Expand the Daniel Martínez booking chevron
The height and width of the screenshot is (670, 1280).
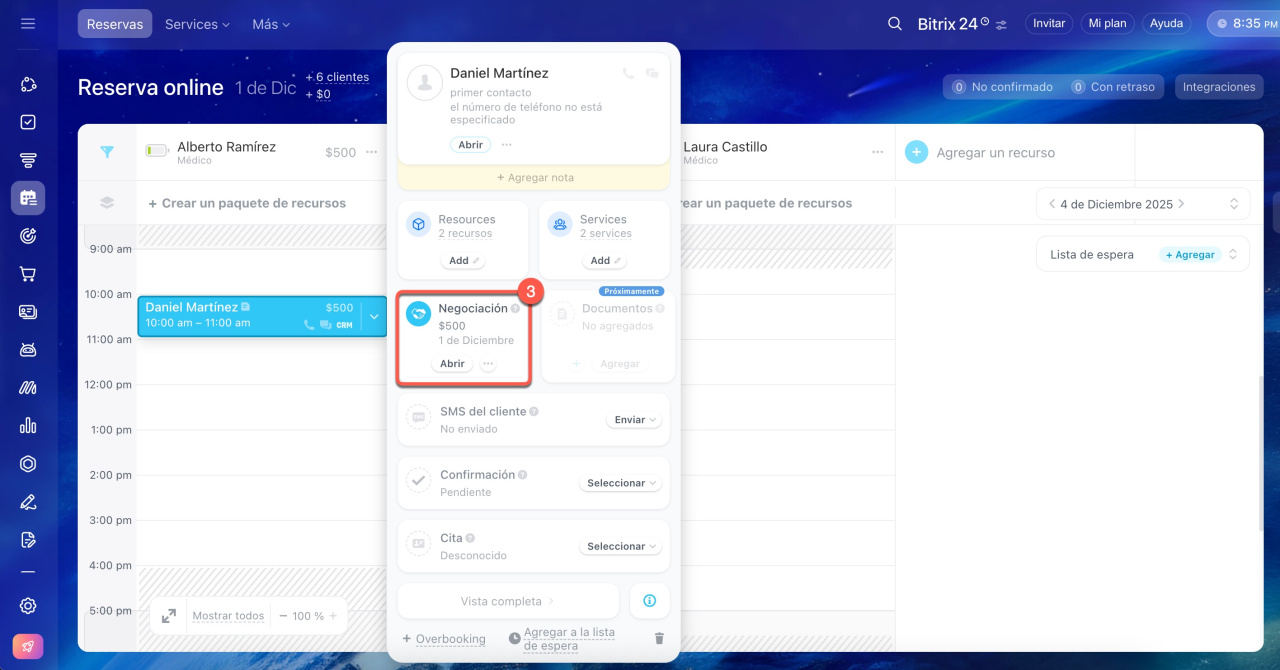[x=374, y=316]
